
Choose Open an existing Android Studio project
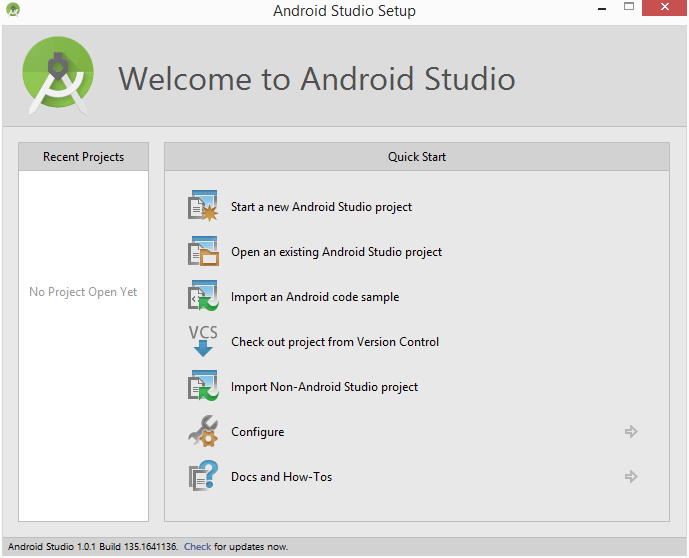pyautogui.click(x=336, y=252)
